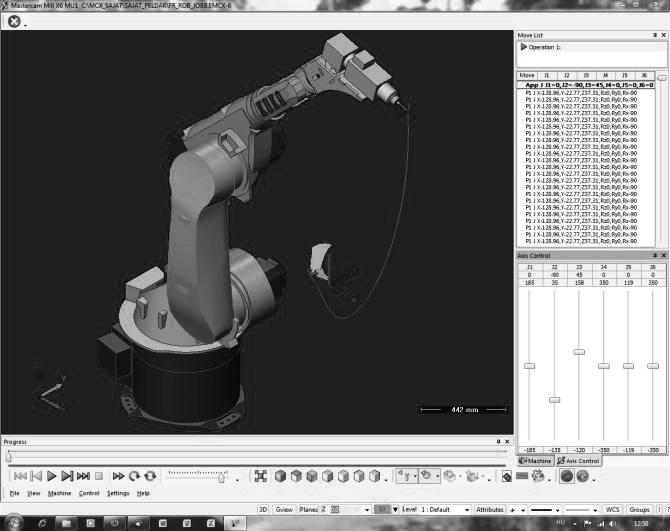Image resolution: width=670 pixels, height=531 pixels.
Task: Expand the Operation 1 item in Move List
Action: 523,47
